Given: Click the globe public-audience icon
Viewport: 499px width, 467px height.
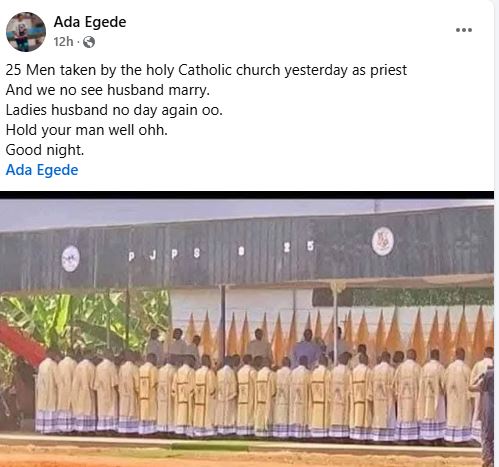Looking at the screenshot, I should tap(89, 42).
